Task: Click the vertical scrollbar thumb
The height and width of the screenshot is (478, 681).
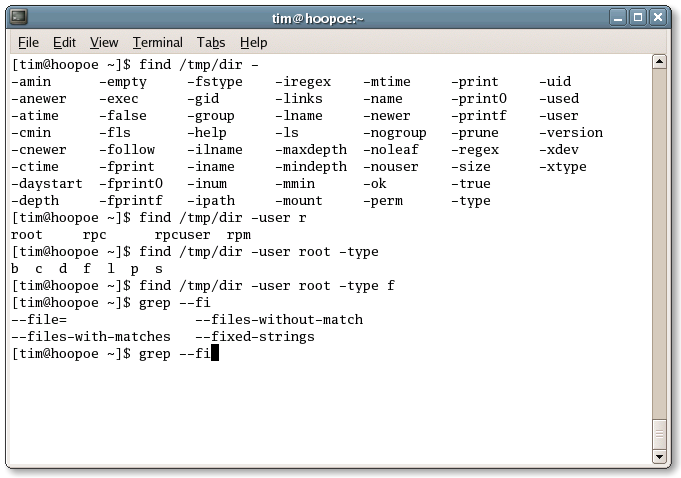Action: [x=659, y=434]
